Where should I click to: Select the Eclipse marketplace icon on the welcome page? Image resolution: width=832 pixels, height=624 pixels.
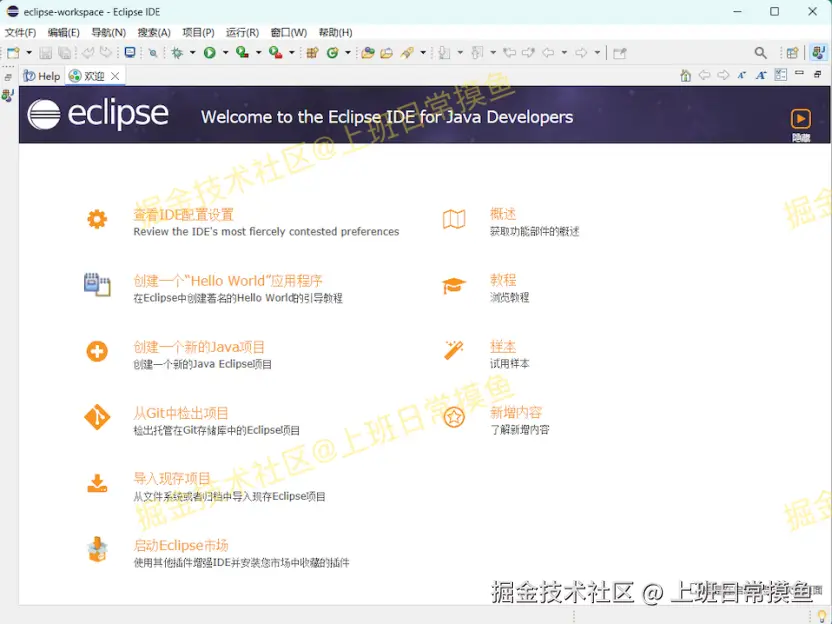coord(97,550)
